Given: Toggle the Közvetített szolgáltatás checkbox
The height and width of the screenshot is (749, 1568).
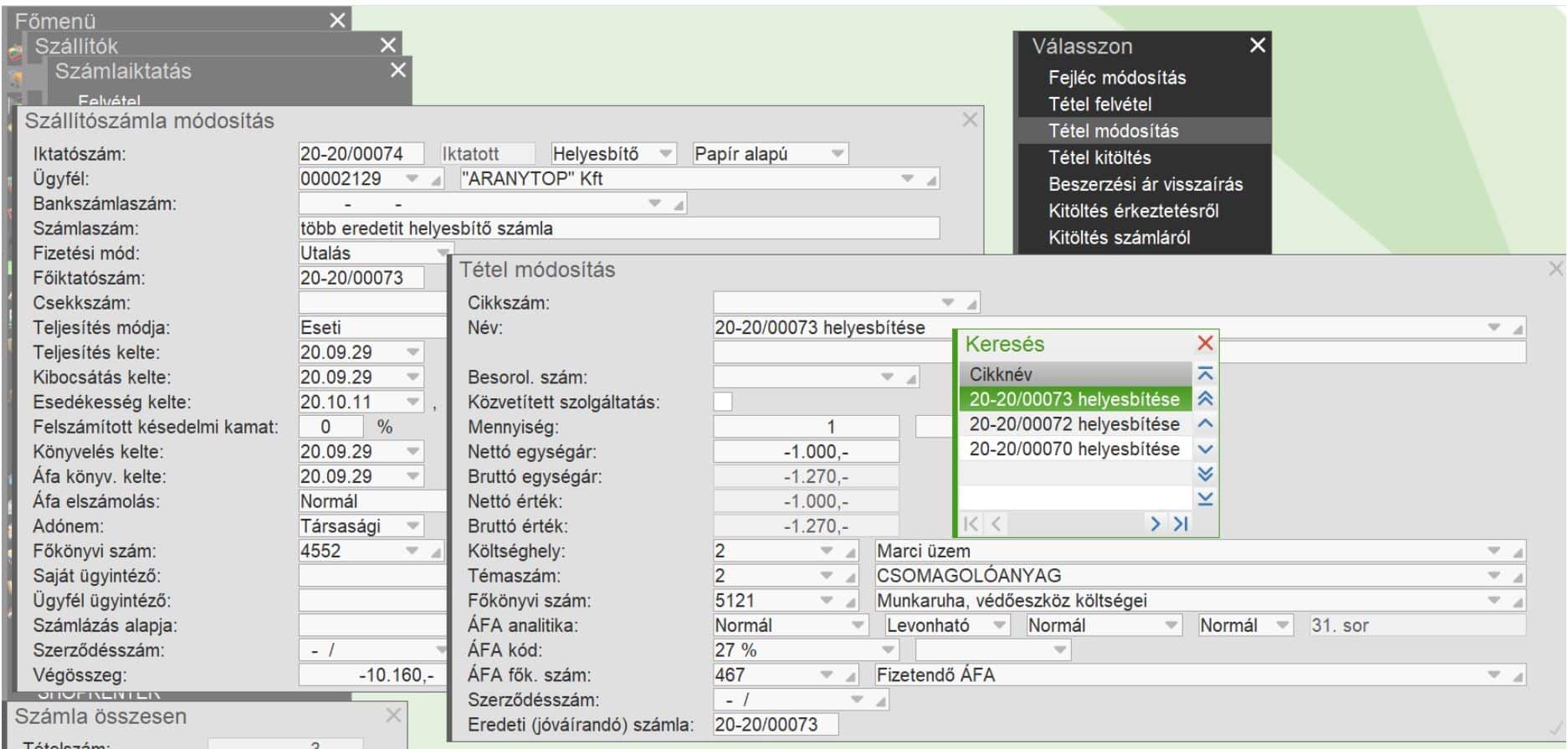Looking at the screenshot, I should click(723, 402).
